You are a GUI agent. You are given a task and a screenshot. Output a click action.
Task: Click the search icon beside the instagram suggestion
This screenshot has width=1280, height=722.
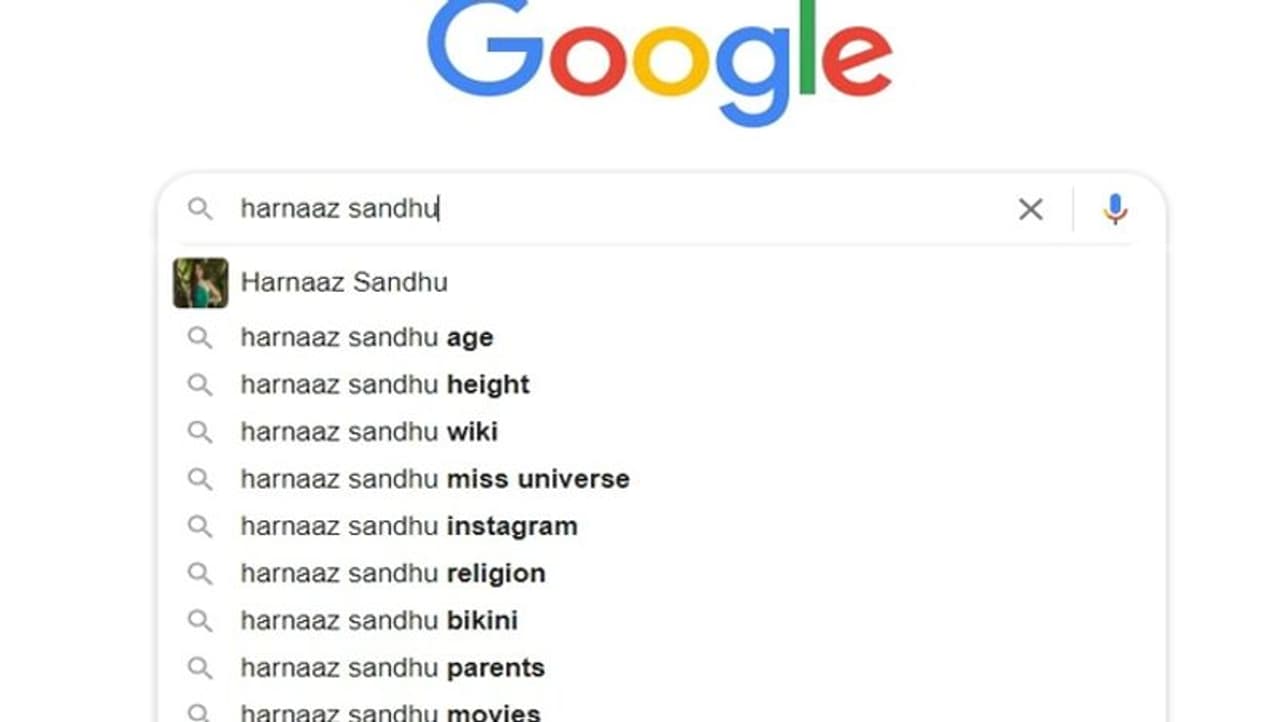coord(200,526)
